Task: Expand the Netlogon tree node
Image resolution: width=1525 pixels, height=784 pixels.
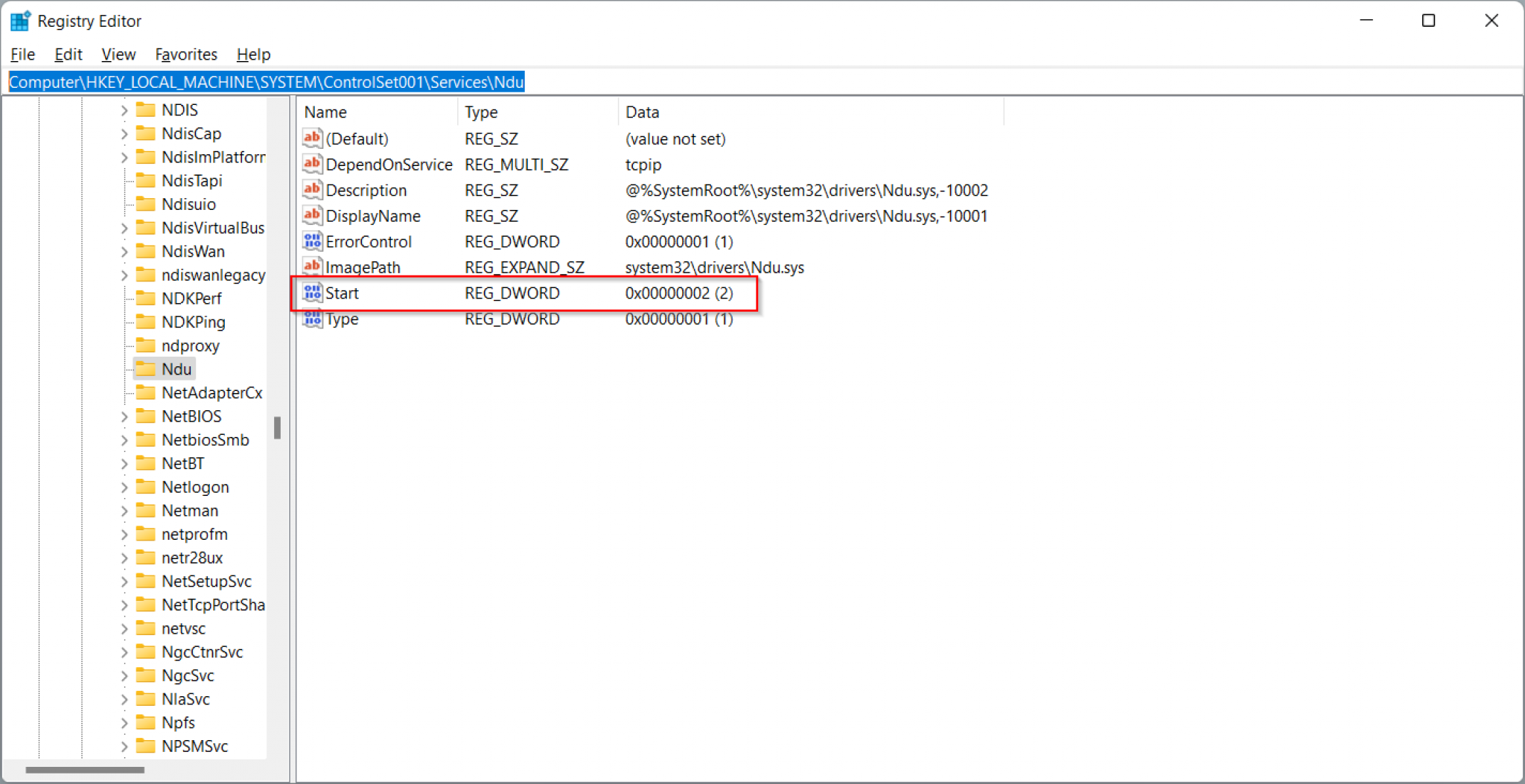Action: pos(124,486)
